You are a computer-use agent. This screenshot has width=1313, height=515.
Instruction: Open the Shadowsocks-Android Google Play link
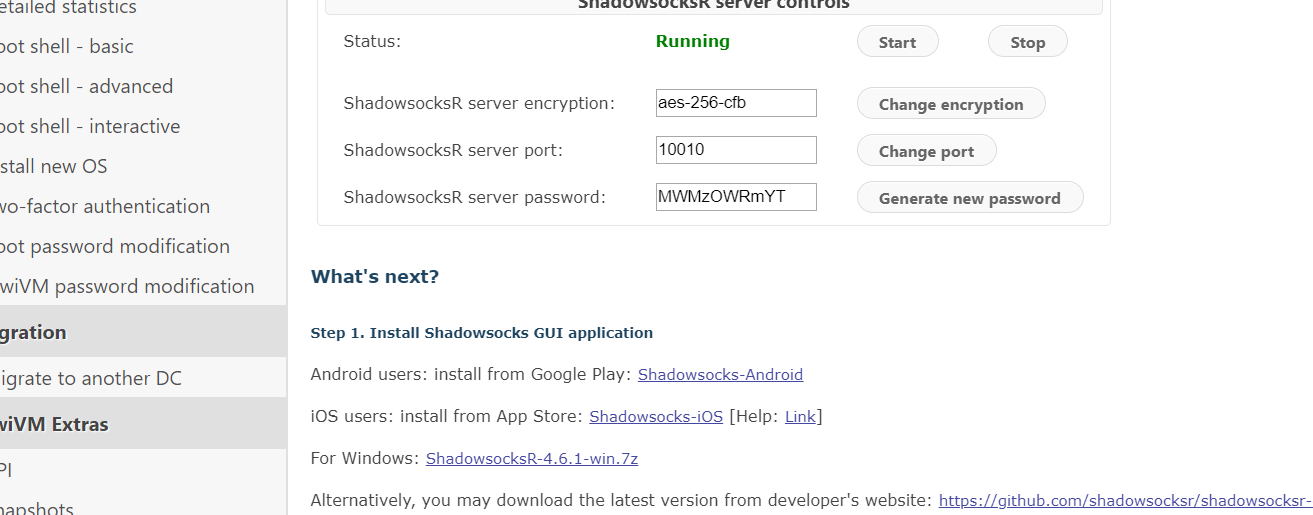tap(720, 375)
